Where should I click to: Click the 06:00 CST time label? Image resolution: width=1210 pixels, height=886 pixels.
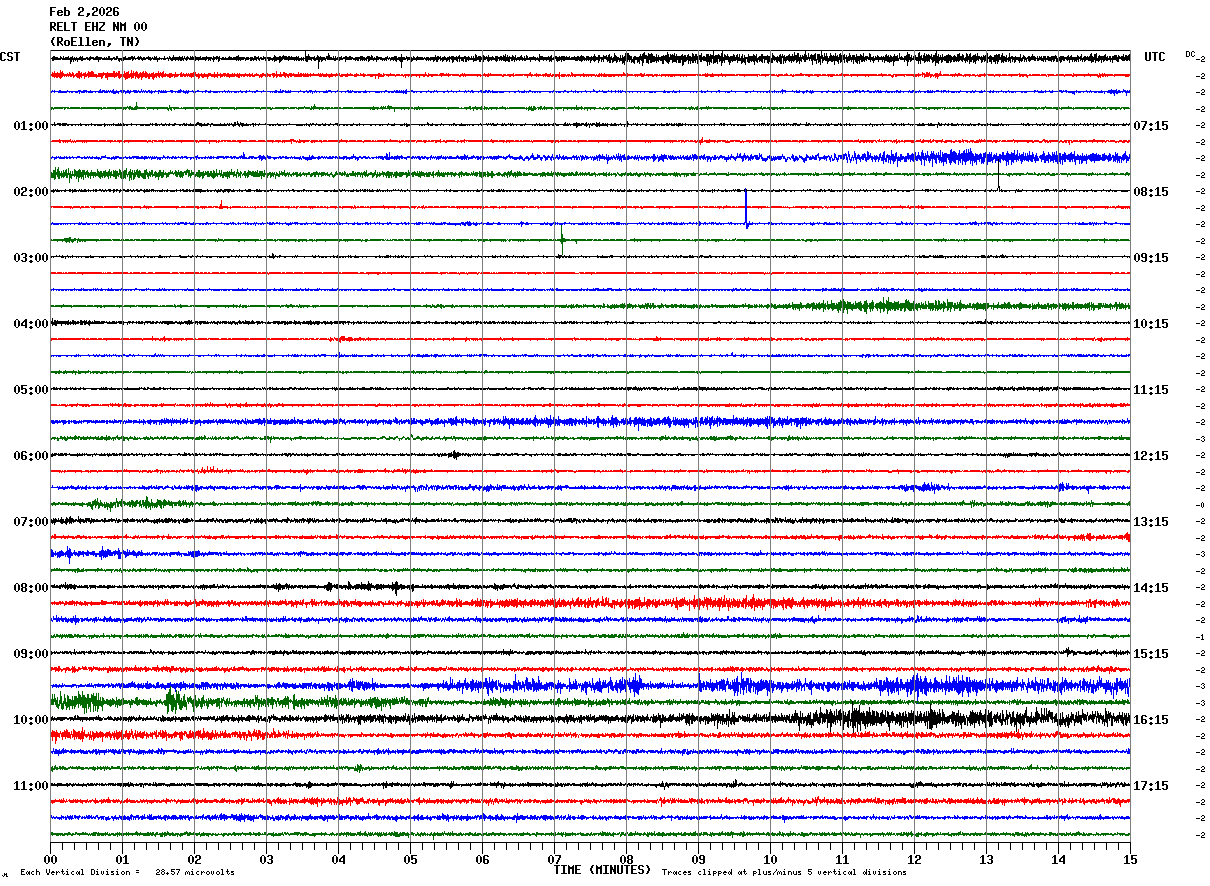coord(31,456)
